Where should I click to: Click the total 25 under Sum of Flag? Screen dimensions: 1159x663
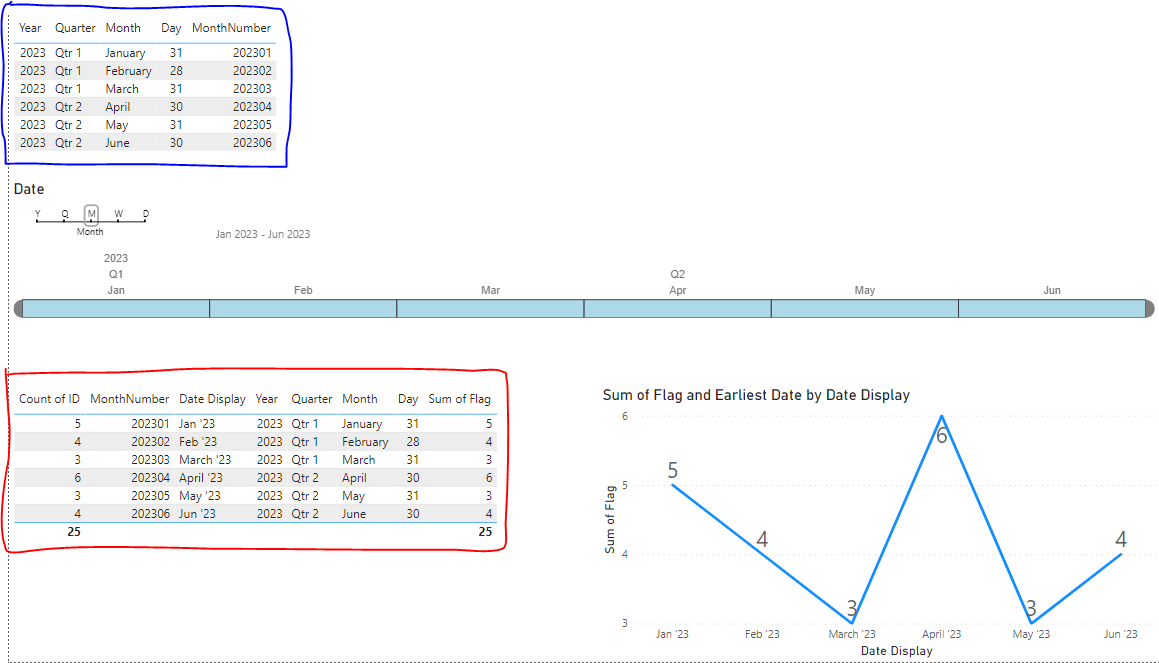pos(485,532)
